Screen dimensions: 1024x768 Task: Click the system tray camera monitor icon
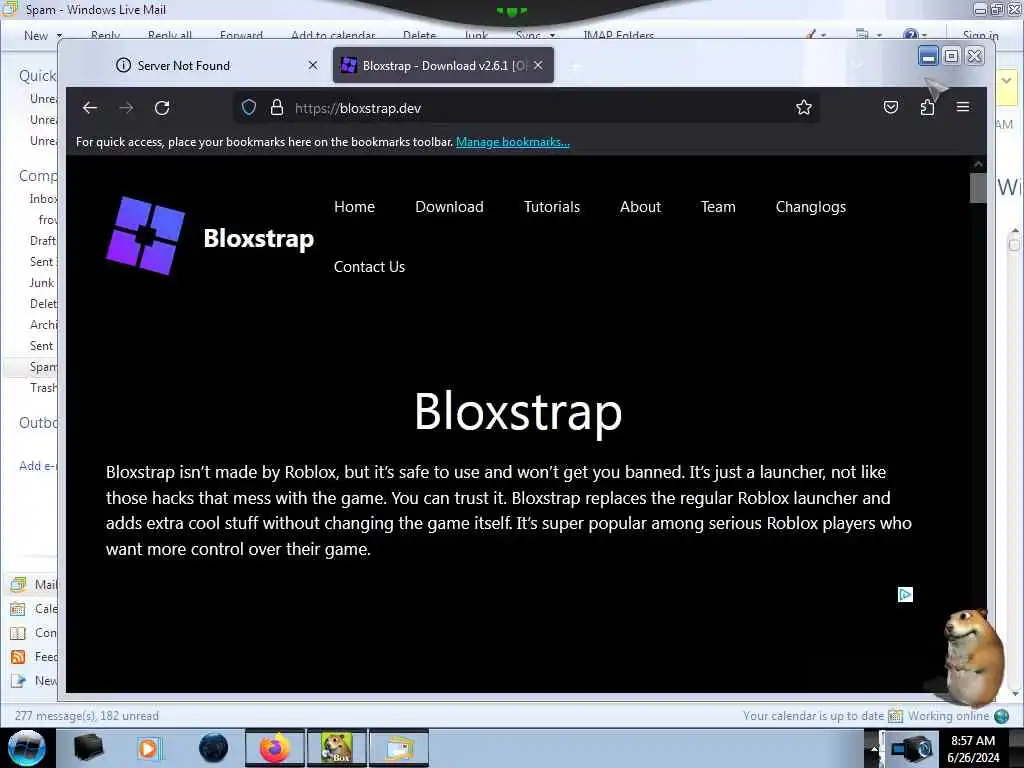pos(912,748)
